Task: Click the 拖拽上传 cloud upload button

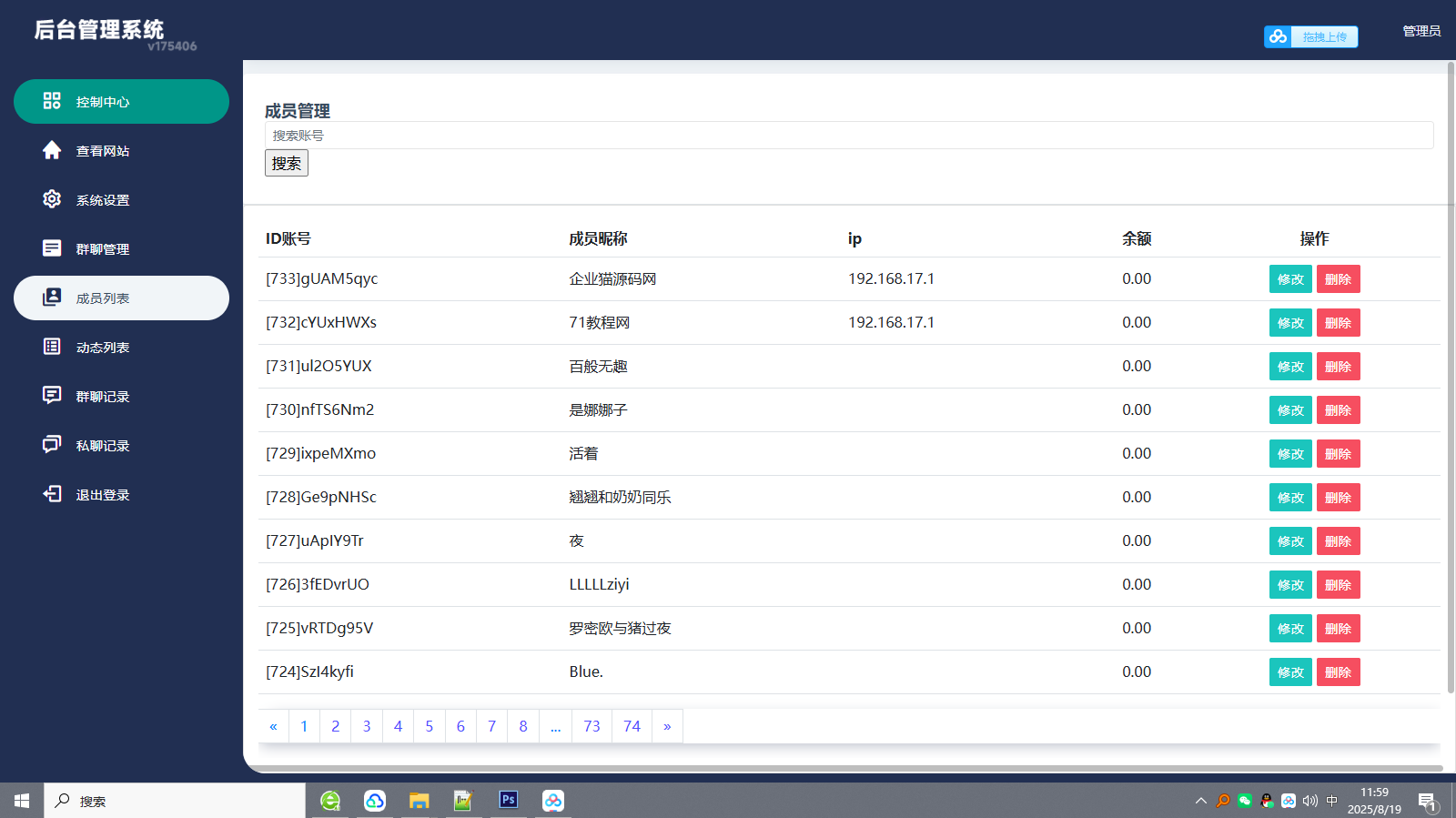Action: pos(1310,36)
